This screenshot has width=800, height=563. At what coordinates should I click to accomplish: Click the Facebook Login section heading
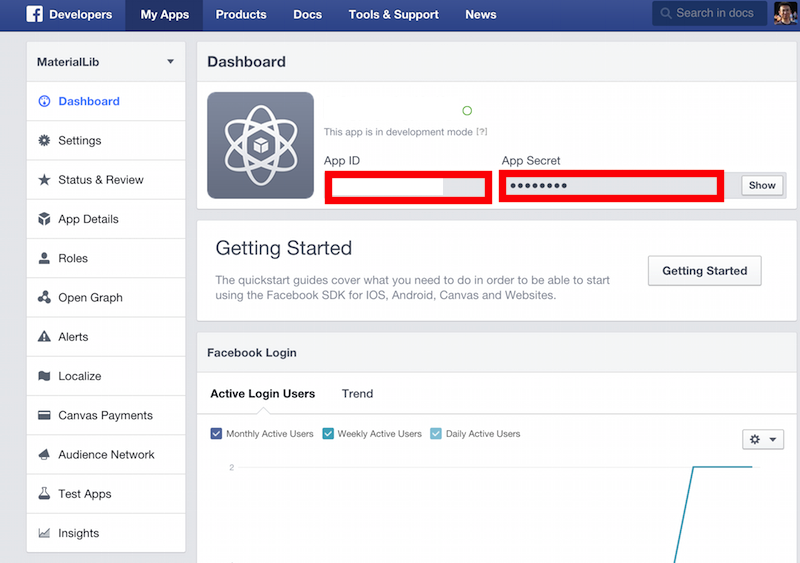coord(252,353)
